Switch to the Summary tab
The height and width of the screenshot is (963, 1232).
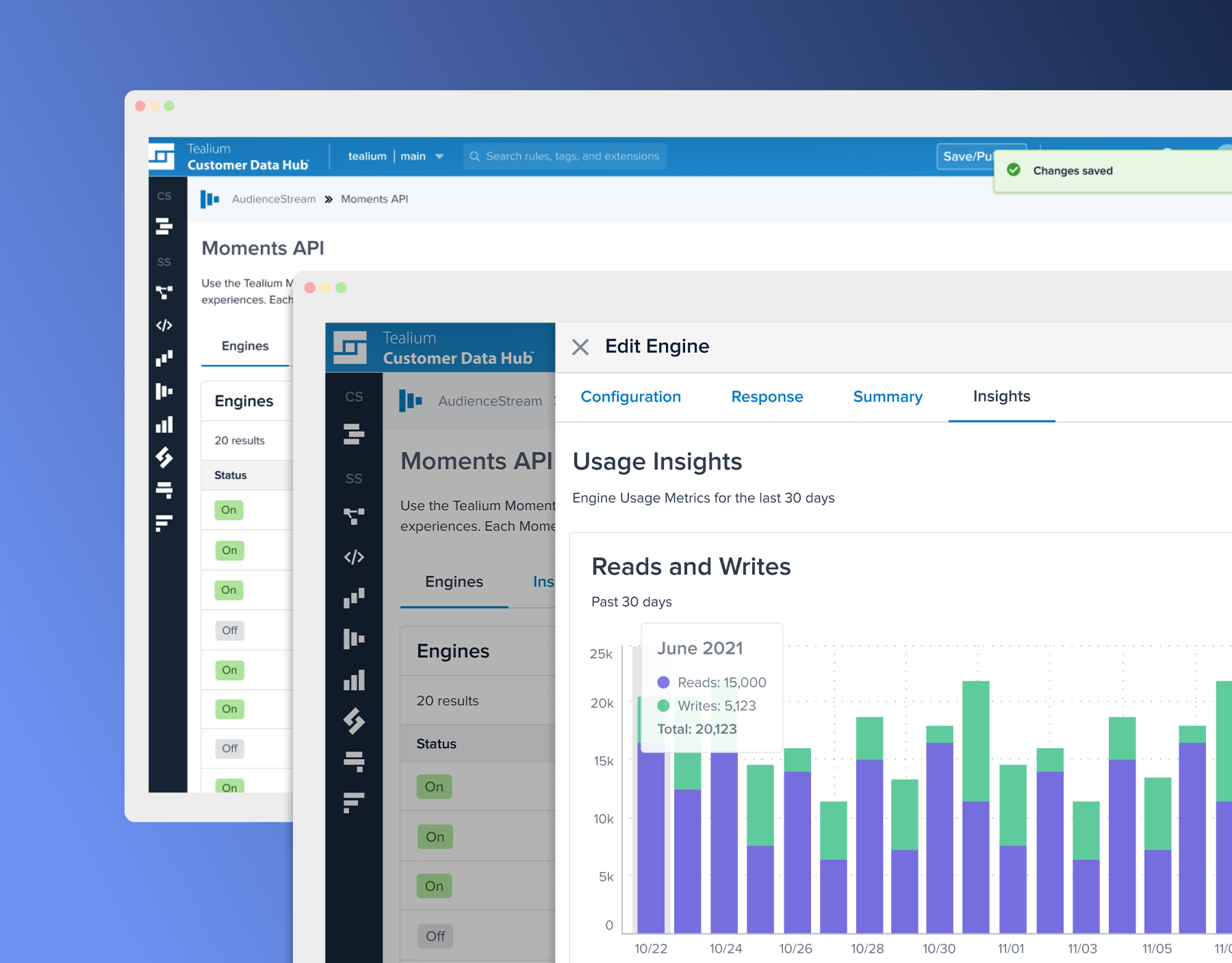tap(888, 397)
